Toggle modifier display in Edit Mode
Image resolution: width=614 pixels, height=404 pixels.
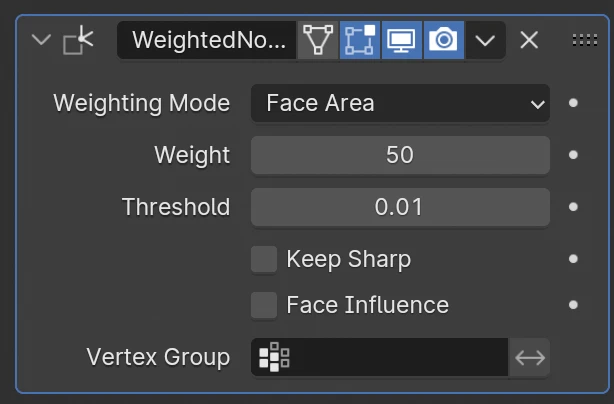tap(360, 40)
